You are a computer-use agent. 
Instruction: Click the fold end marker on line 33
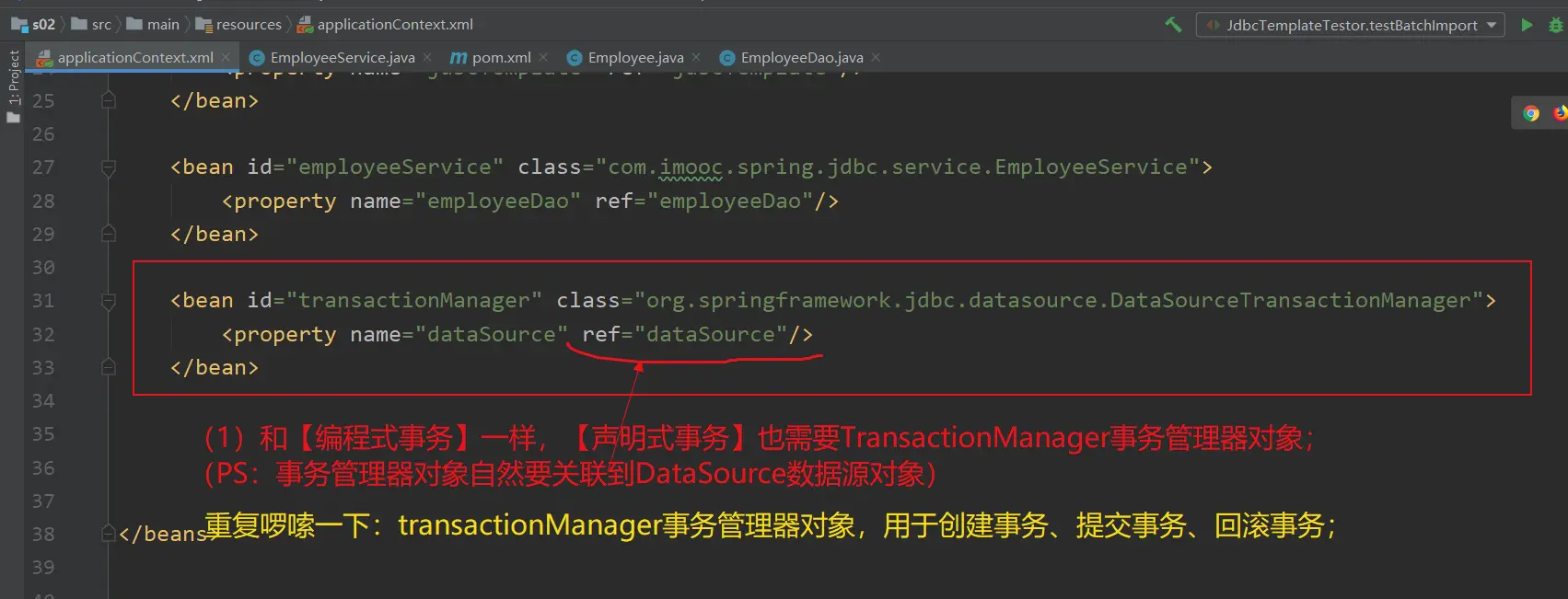coord(108,367)
